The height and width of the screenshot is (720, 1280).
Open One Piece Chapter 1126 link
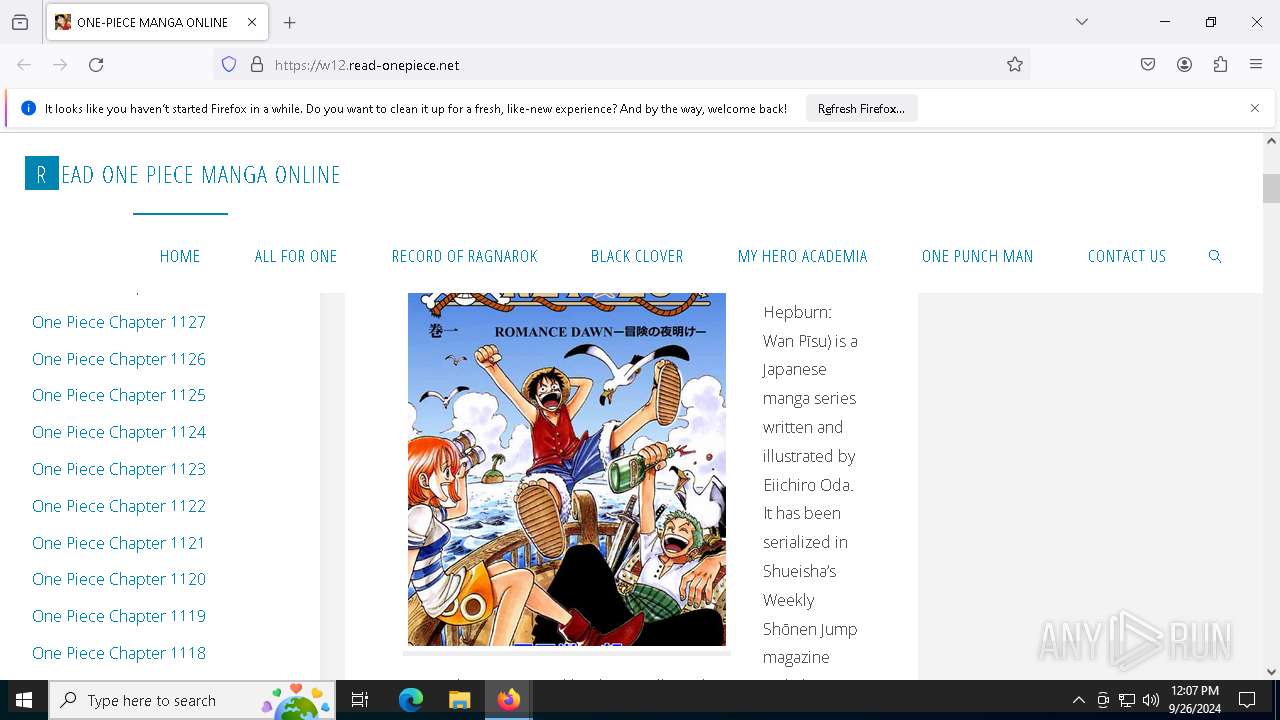click(119, 359)
